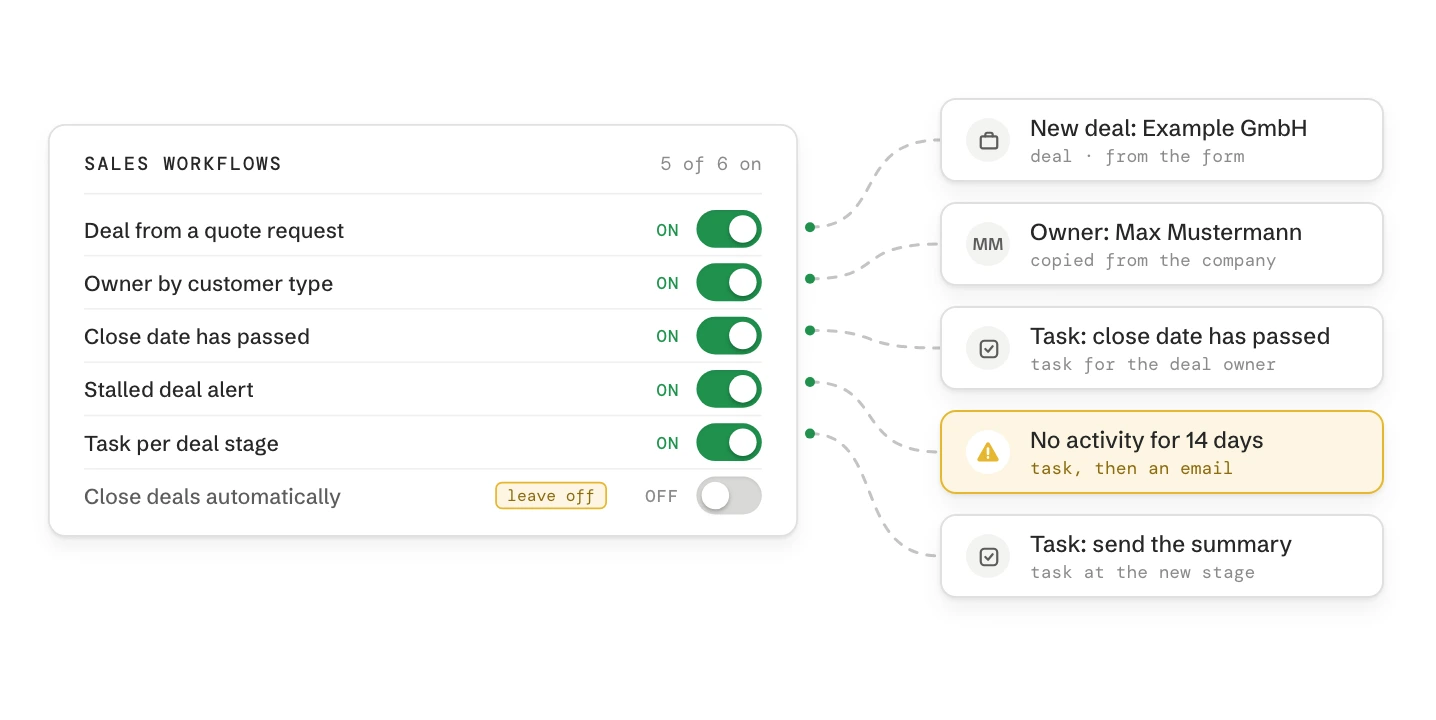Click the 'leave off' badge

(551, 496)
